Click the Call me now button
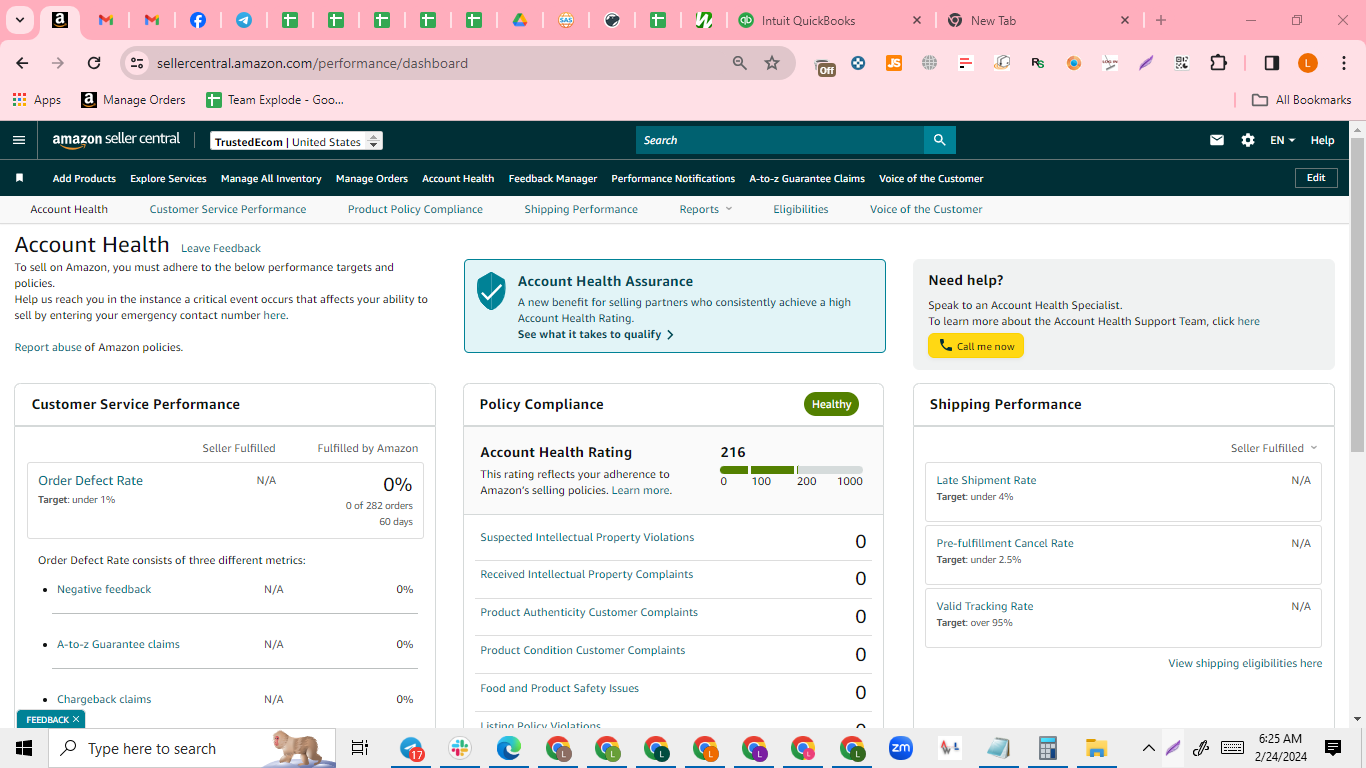Viewport: 1366px width, 768px height. (976, 346)
